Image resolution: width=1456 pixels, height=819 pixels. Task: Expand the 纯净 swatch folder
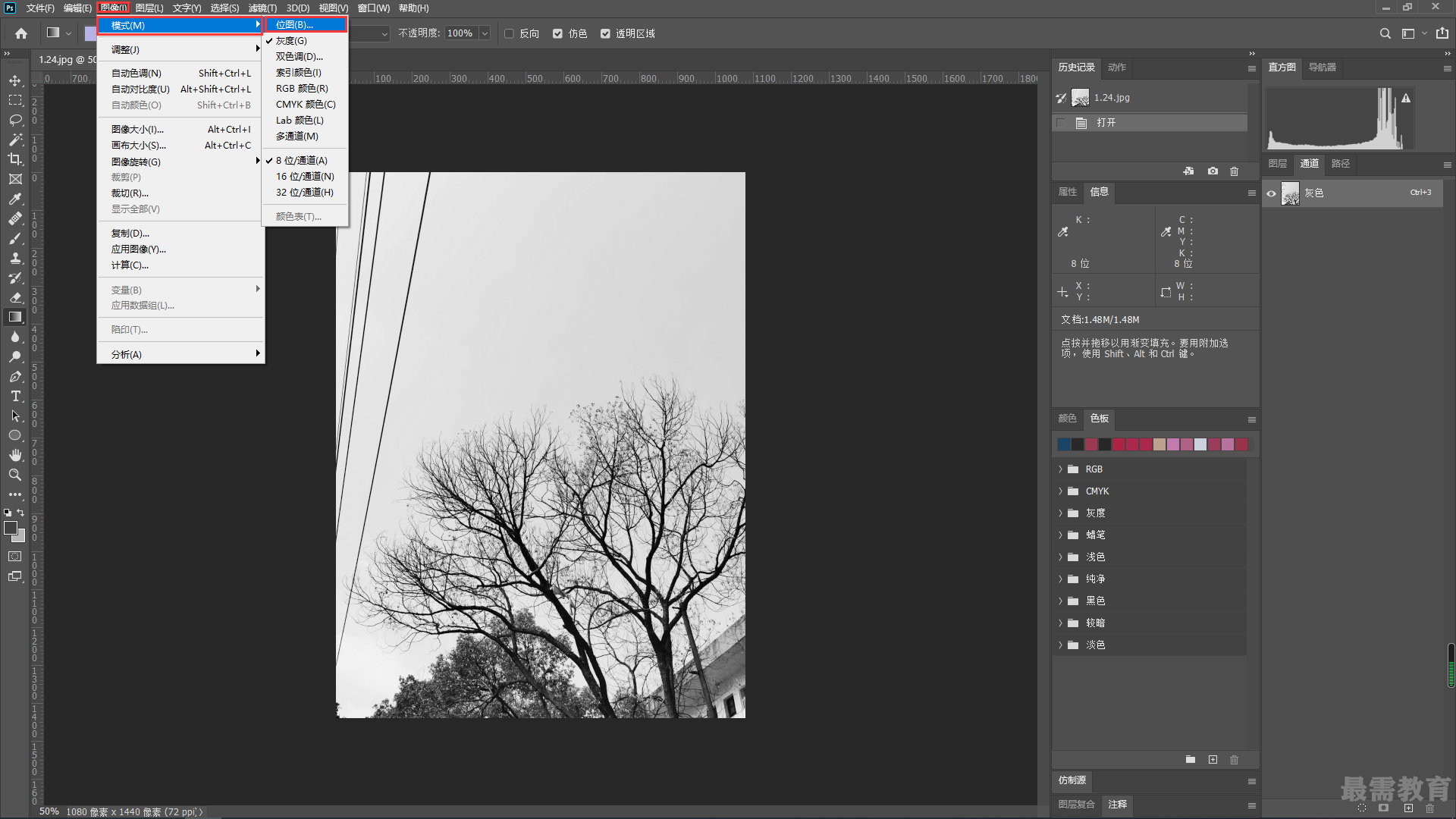point(1060,579)
